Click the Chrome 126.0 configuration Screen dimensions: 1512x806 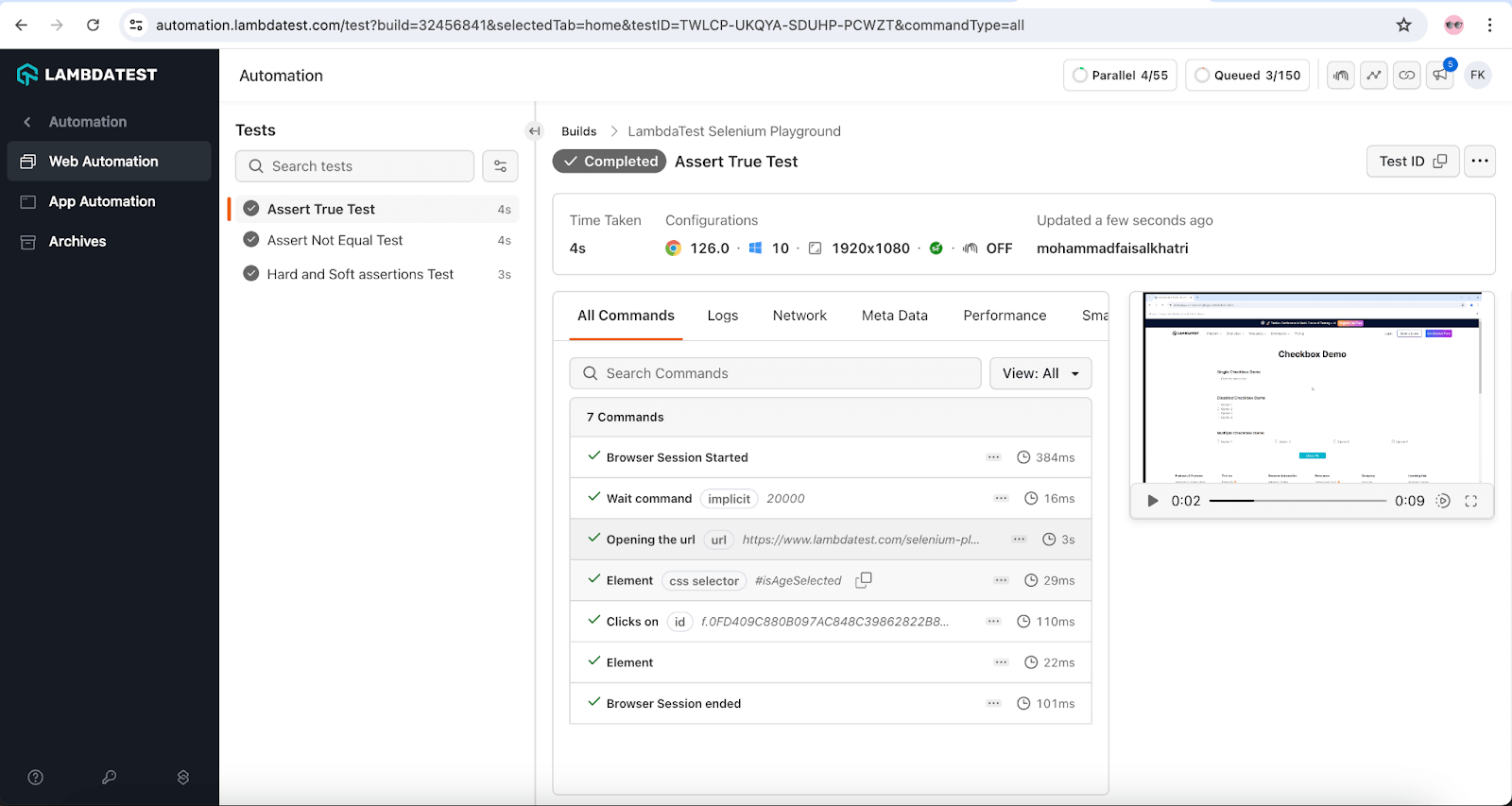[x=697, y=249]
